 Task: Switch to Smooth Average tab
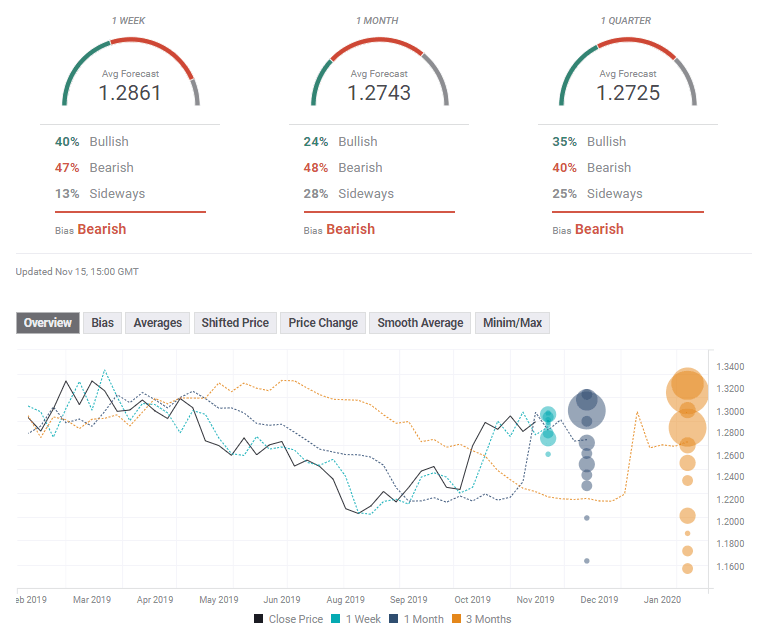(x=420, y=323)
